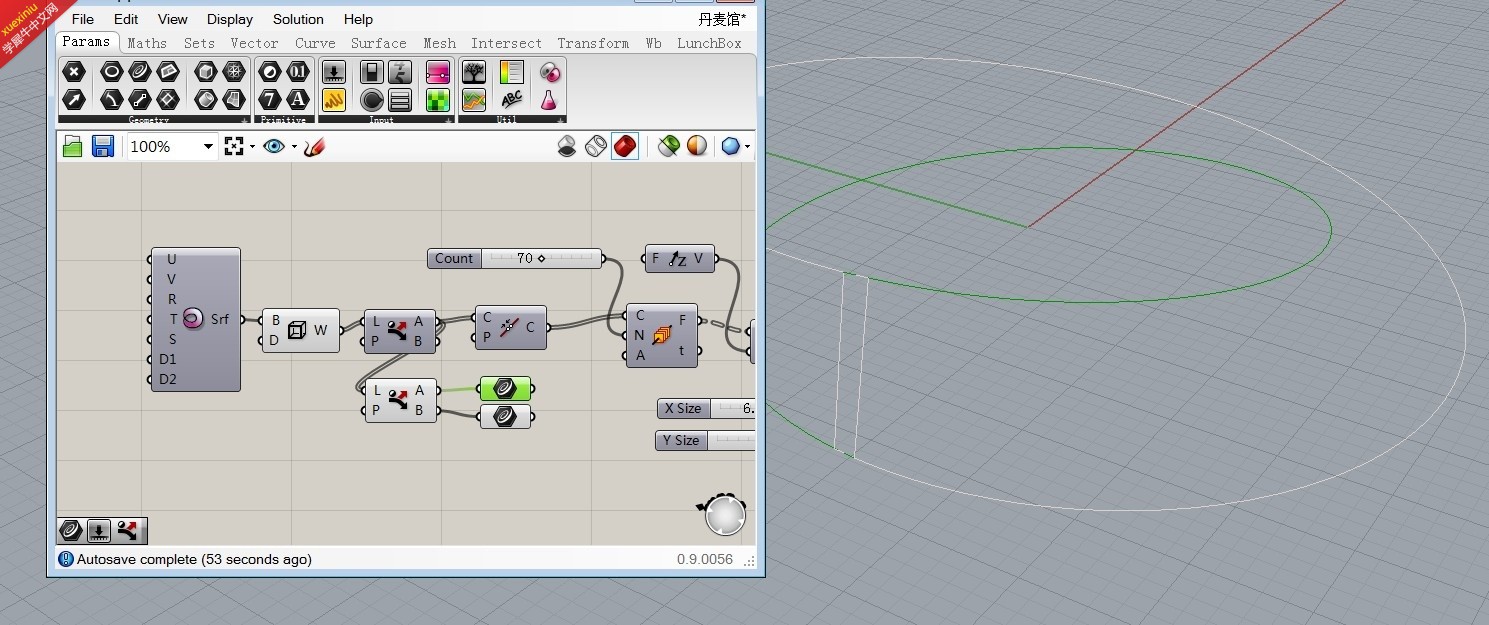Open the Display menu
The width and height of the screenshot is (1489, 625).
coord(230,19)
